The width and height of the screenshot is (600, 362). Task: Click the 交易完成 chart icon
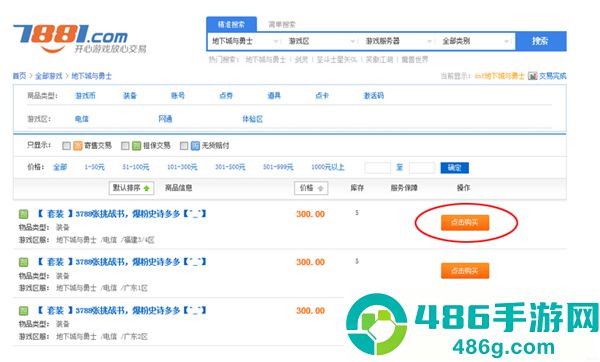click(x=532, y=76)
